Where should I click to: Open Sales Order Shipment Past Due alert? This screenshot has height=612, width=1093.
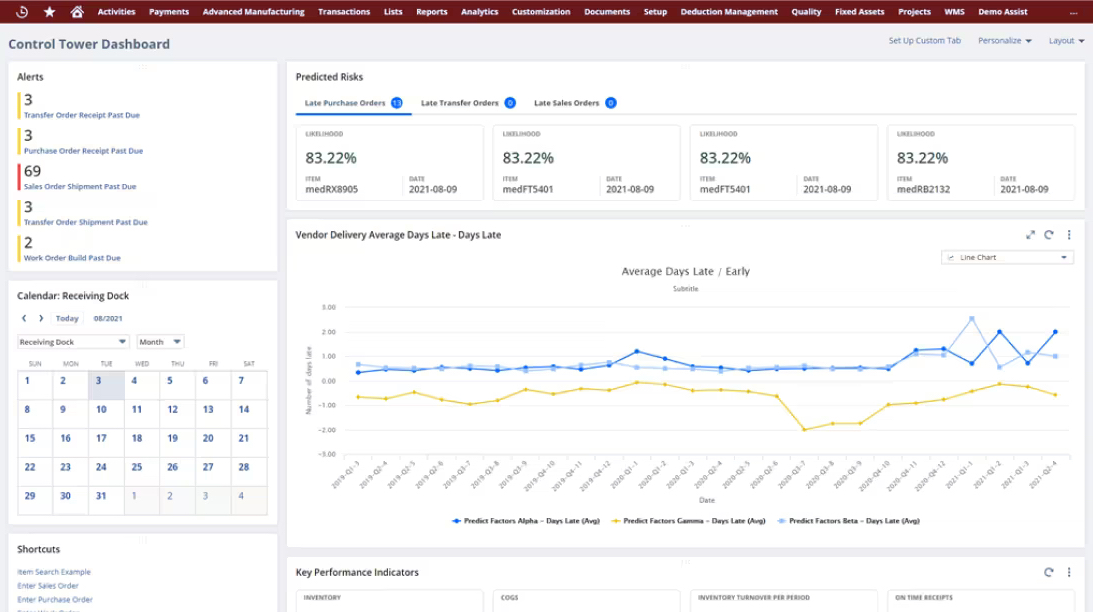80,187
